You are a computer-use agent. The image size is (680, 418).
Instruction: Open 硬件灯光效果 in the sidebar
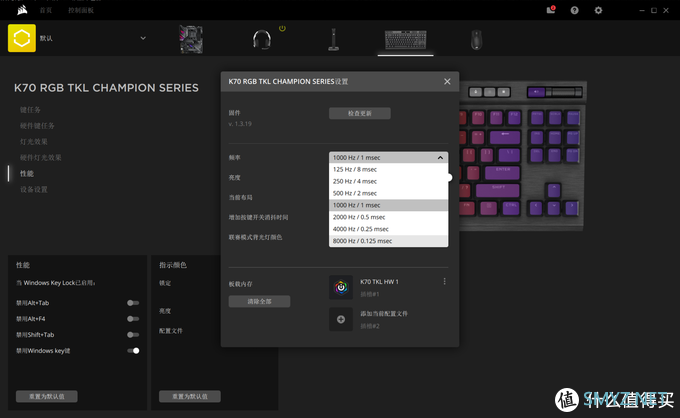pos(41,157)
